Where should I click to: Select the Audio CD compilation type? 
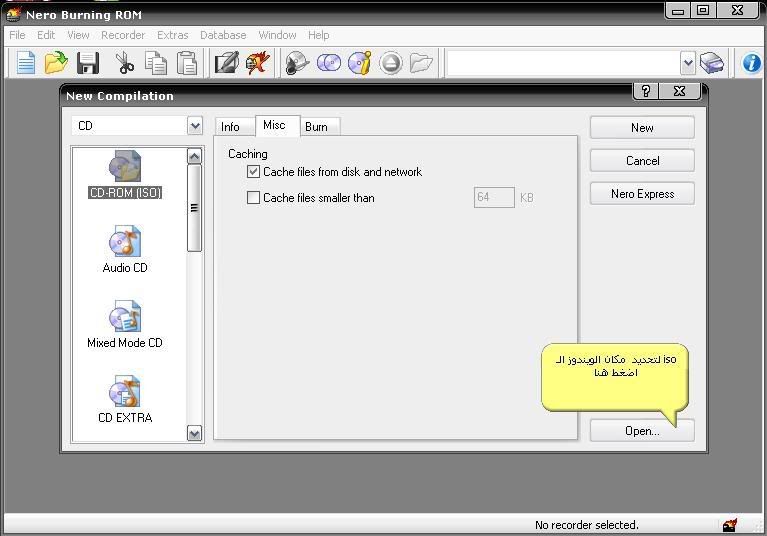click(125, 249)
